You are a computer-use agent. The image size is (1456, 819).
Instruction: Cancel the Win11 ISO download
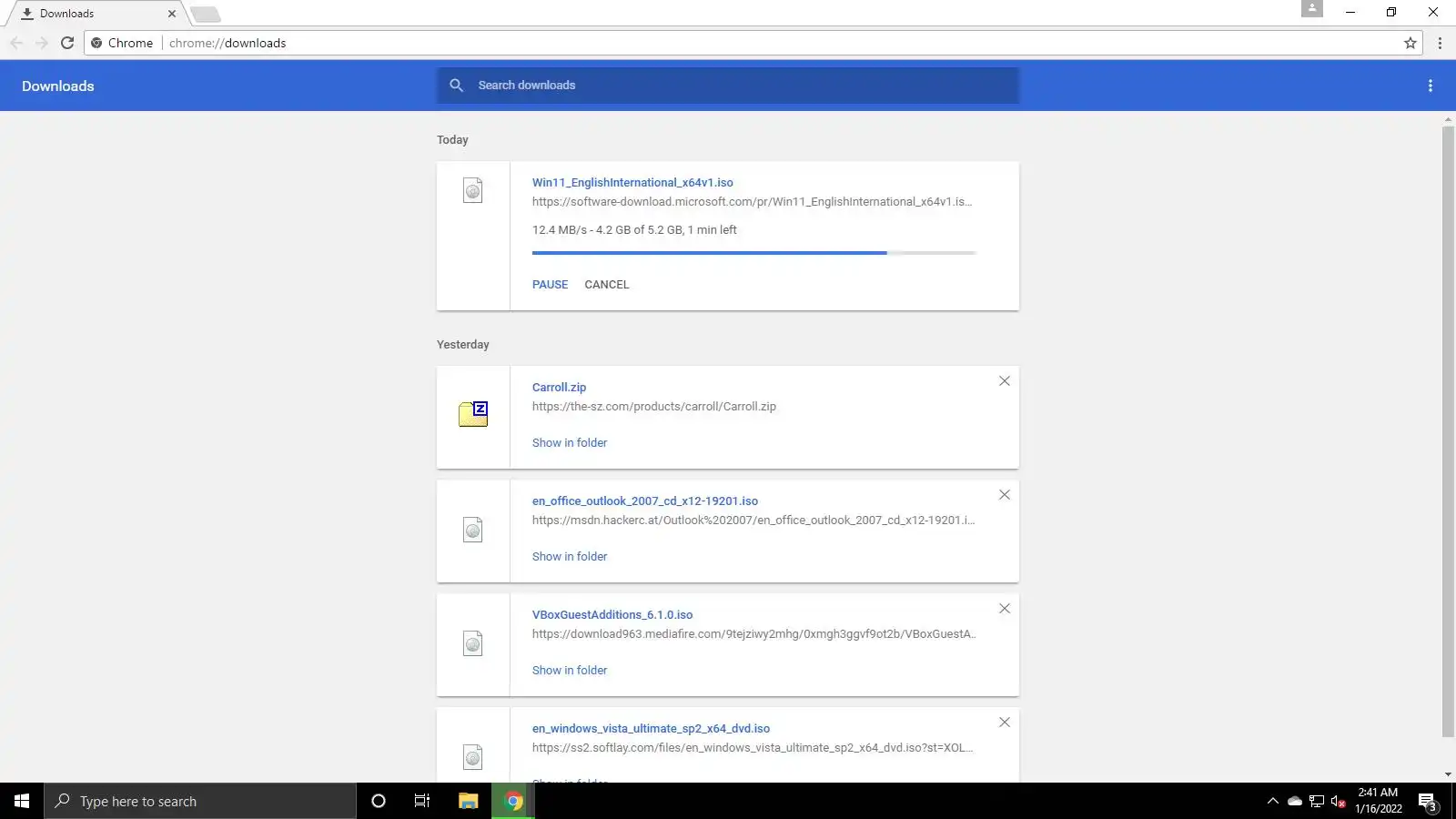click(607, 285)
